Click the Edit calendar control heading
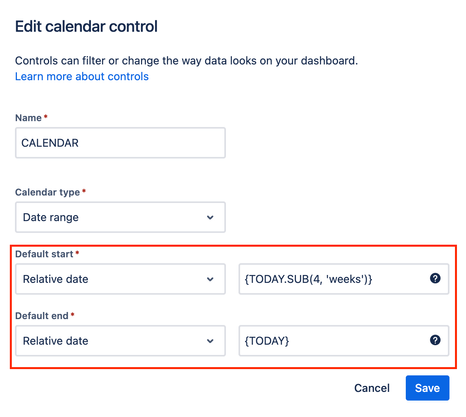The height and width of the screenshot is (417, 466). tap(86, 26)
